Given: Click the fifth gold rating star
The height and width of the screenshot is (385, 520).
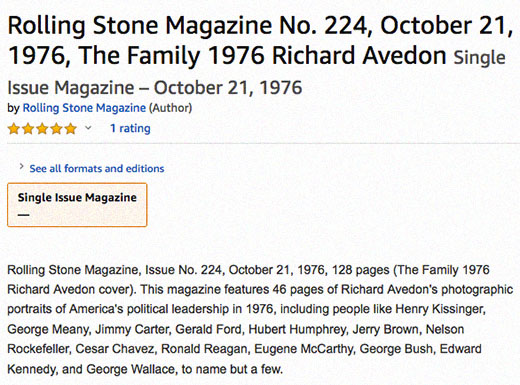Looking at the screenshot, I should 71,128.
